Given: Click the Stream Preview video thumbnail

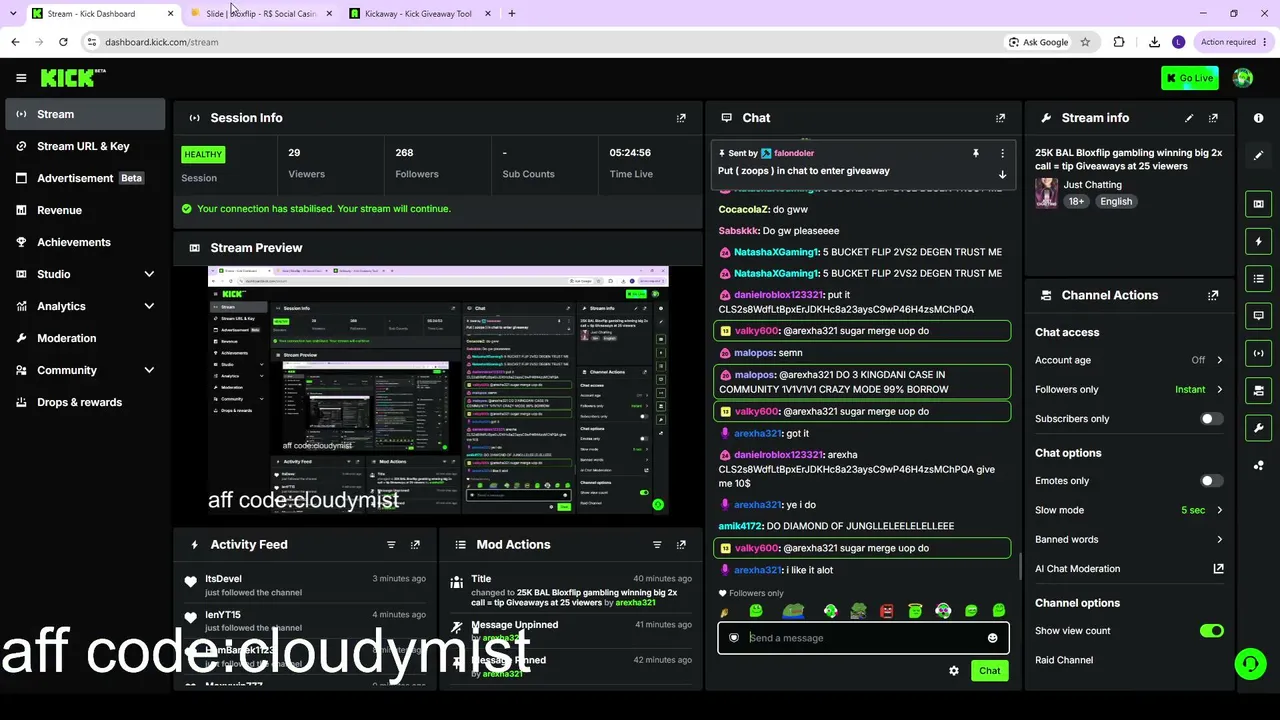Looking at the screenshot, I should [438, 390].
